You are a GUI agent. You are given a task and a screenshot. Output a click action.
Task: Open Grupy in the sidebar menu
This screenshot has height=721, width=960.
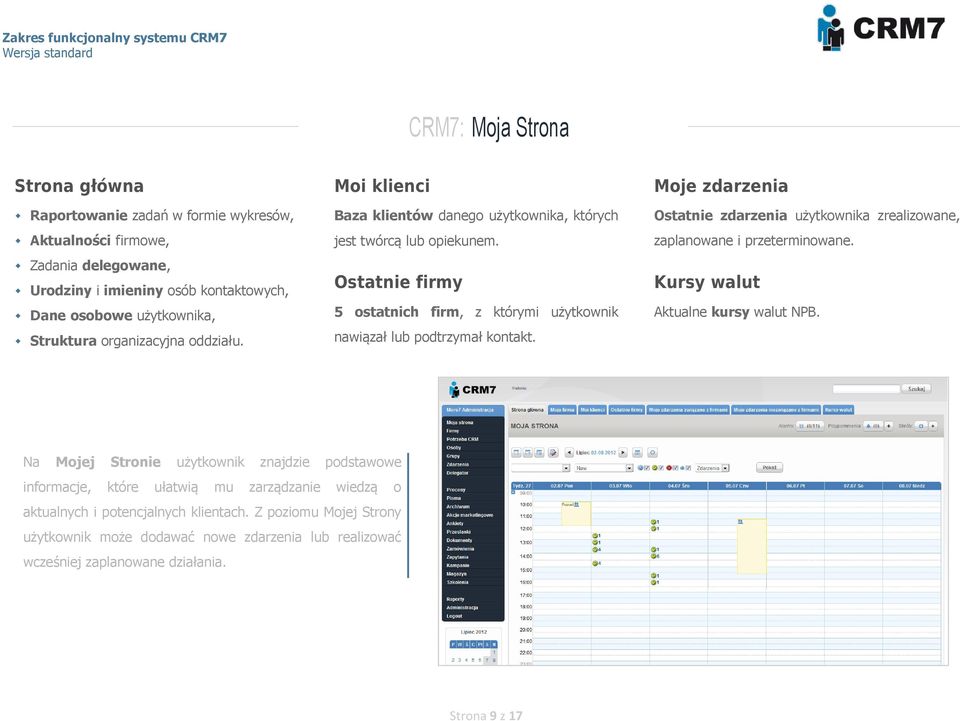(x=453, y=456)
